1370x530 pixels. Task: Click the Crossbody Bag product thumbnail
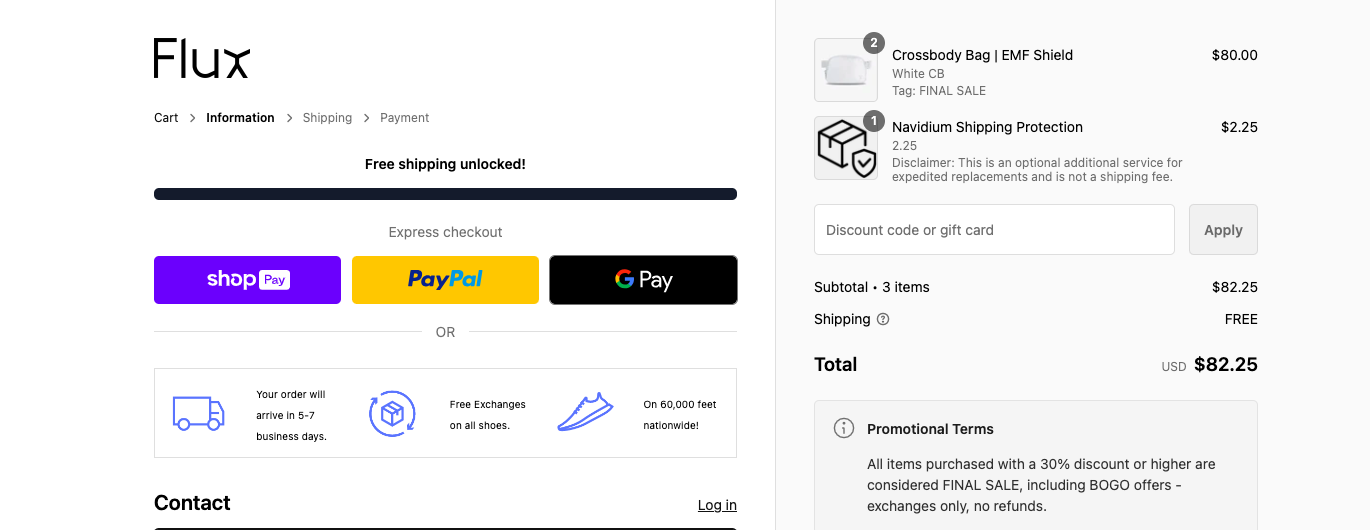point(845,70)
